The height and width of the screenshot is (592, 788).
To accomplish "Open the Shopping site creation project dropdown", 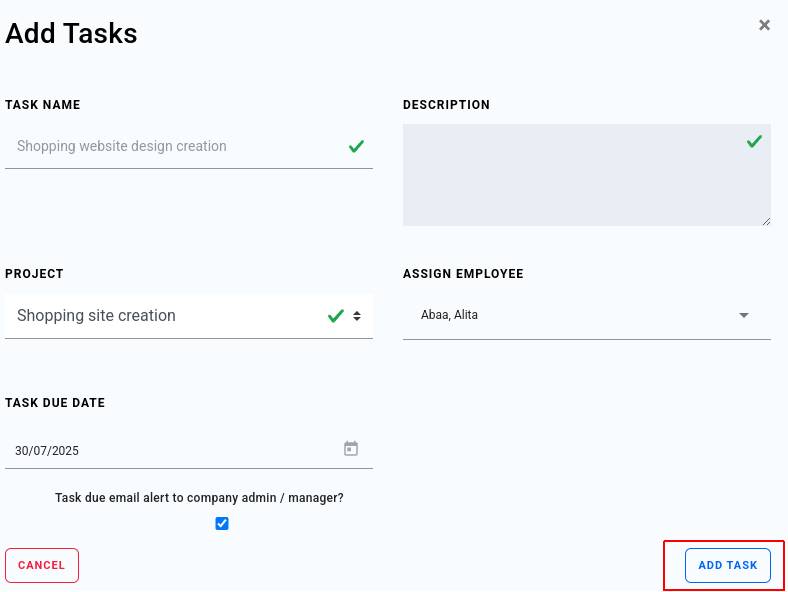I will click(x=189, y=316).
